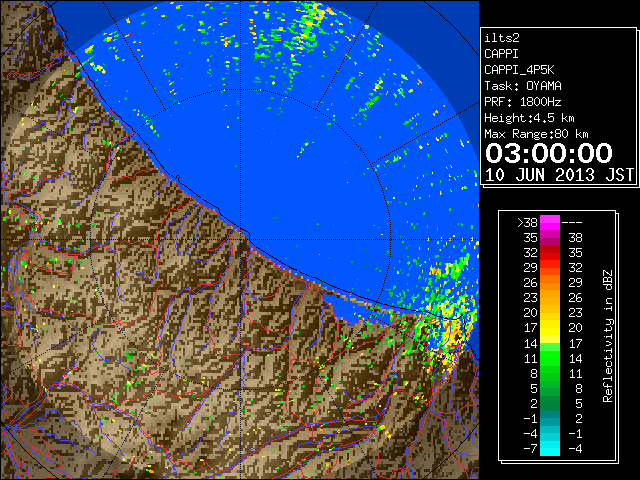Click the radar center point at coastline
Image resolution: width=640 pixels, height=480 pixels.
241,239
